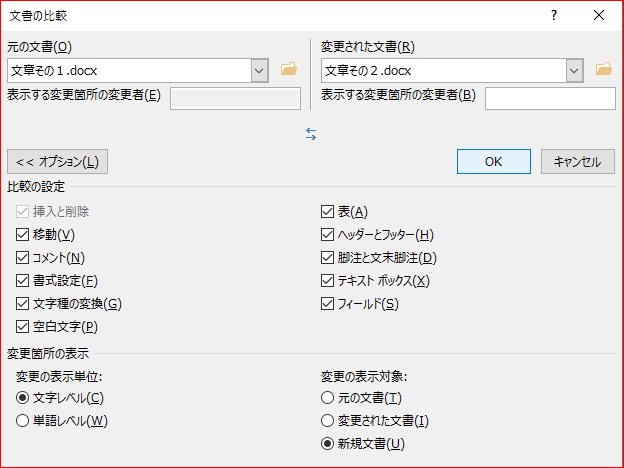Uncheck the ヘッダーとフッター(H) option
The image size is (624, 468).
pyautogui.click(x=327, y=235)
